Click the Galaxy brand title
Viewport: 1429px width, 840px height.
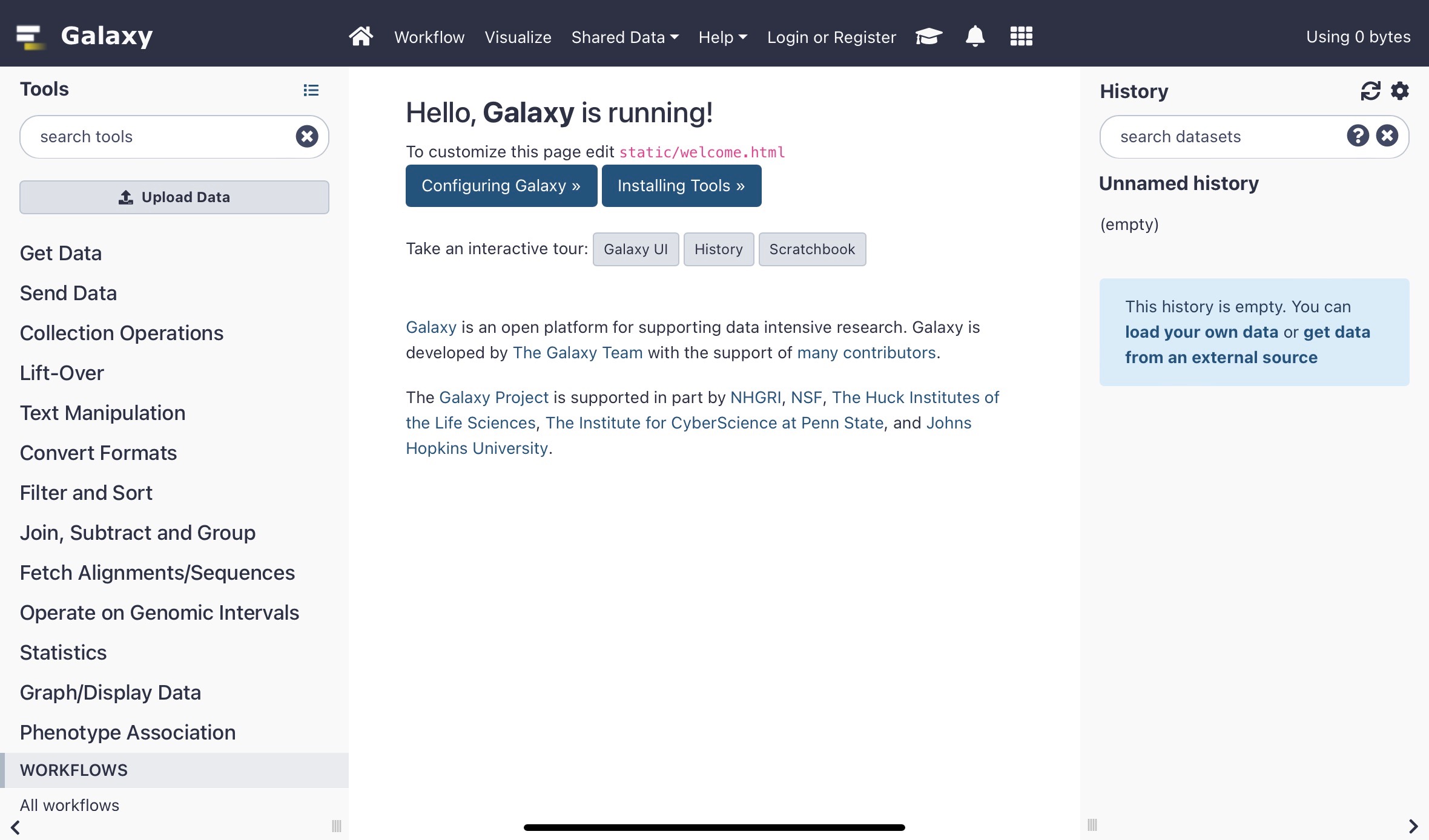click(x=107, y=36)
